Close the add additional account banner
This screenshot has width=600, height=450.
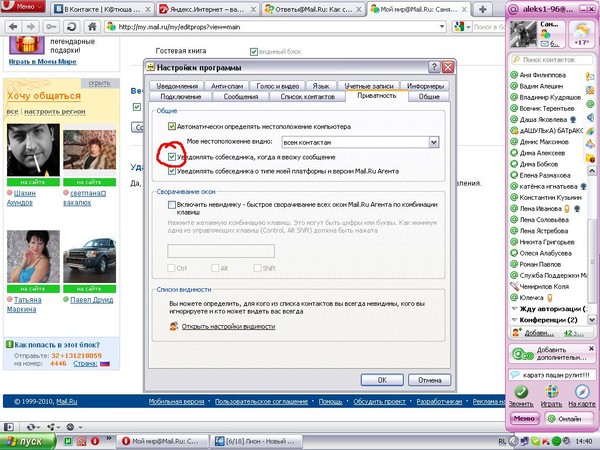point(591,348)
